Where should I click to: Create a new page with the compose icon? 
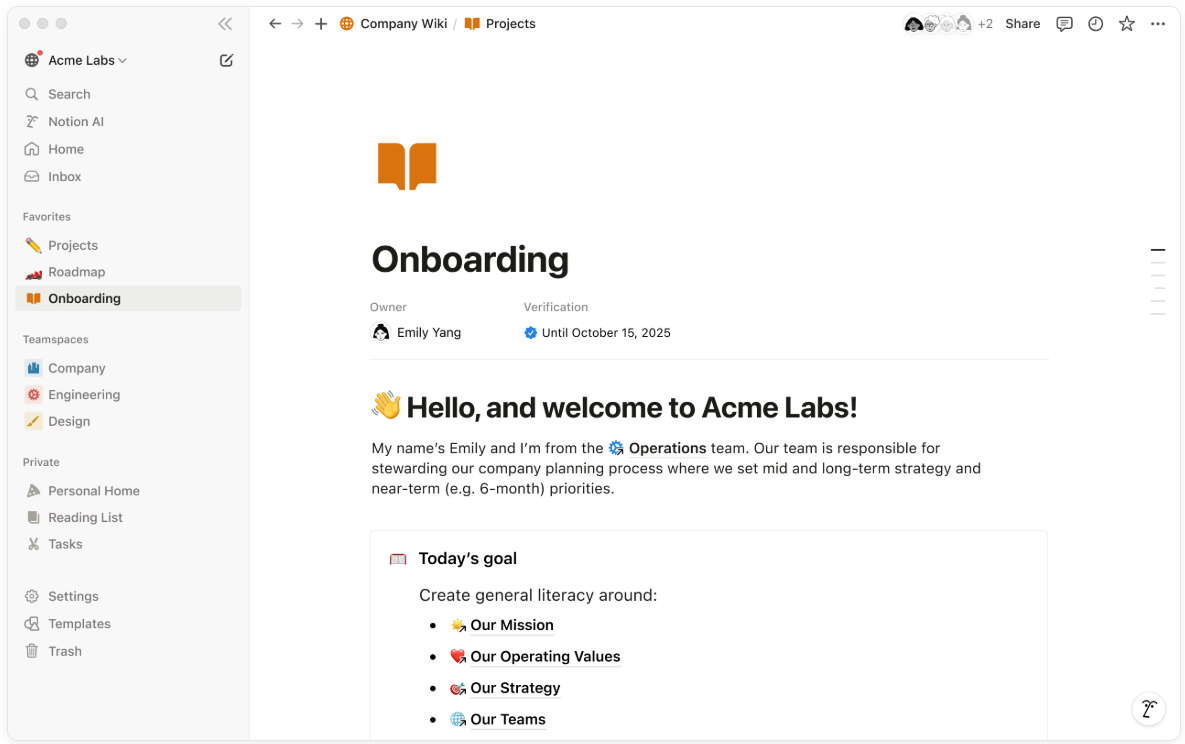[x=226, y=60]
